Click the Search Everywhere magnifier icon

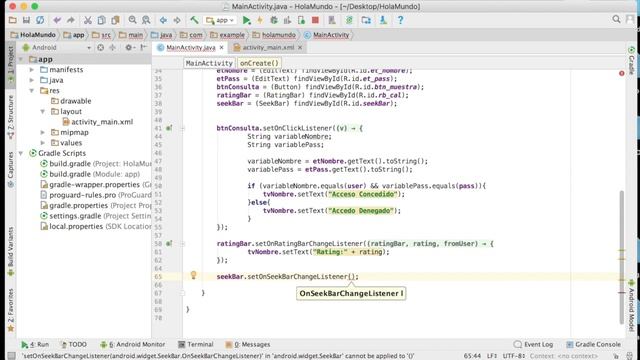[616, 19]
